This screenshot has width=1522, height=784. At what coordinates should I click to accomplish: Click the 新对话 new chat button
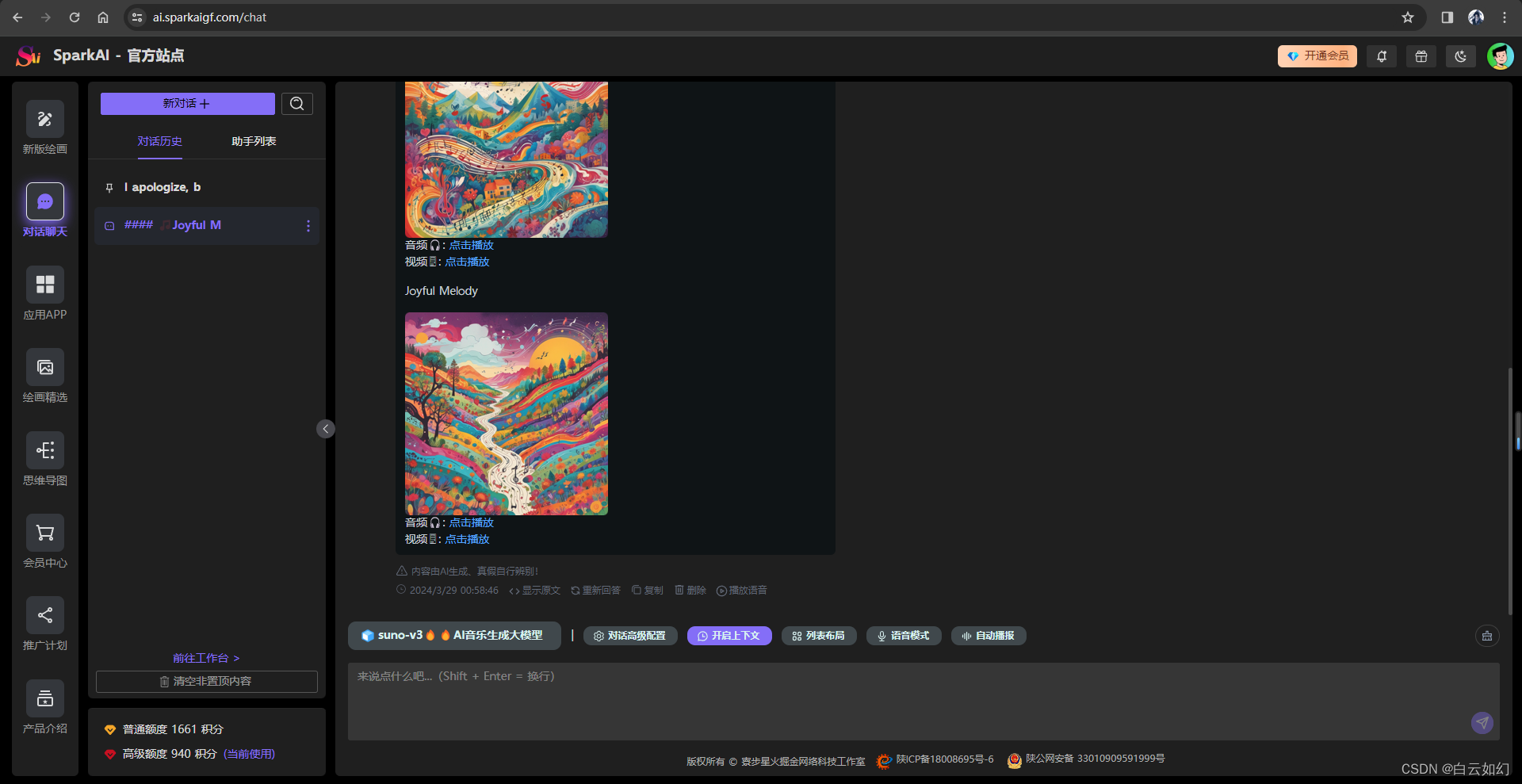pos(187,104)
